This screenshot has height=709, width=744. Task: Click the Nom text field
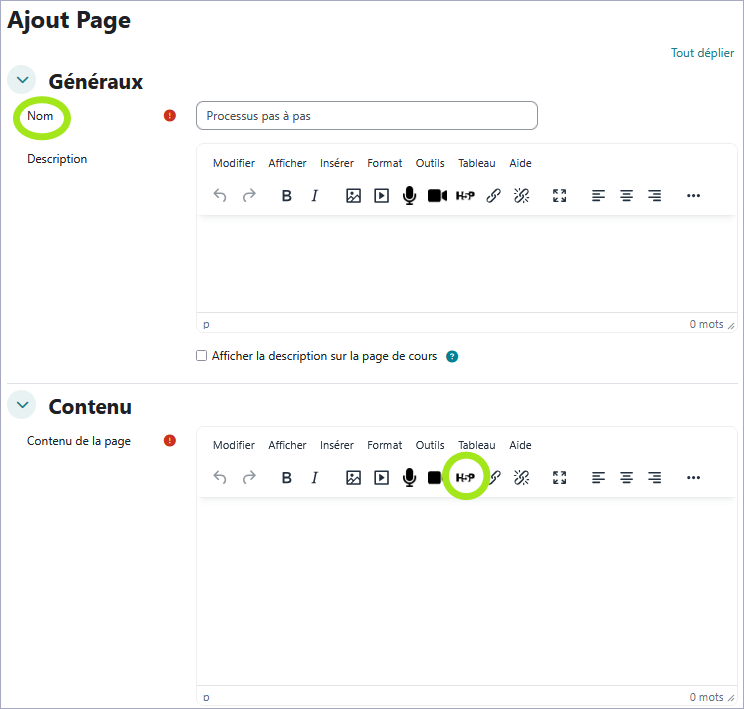(x=367, y=116)
